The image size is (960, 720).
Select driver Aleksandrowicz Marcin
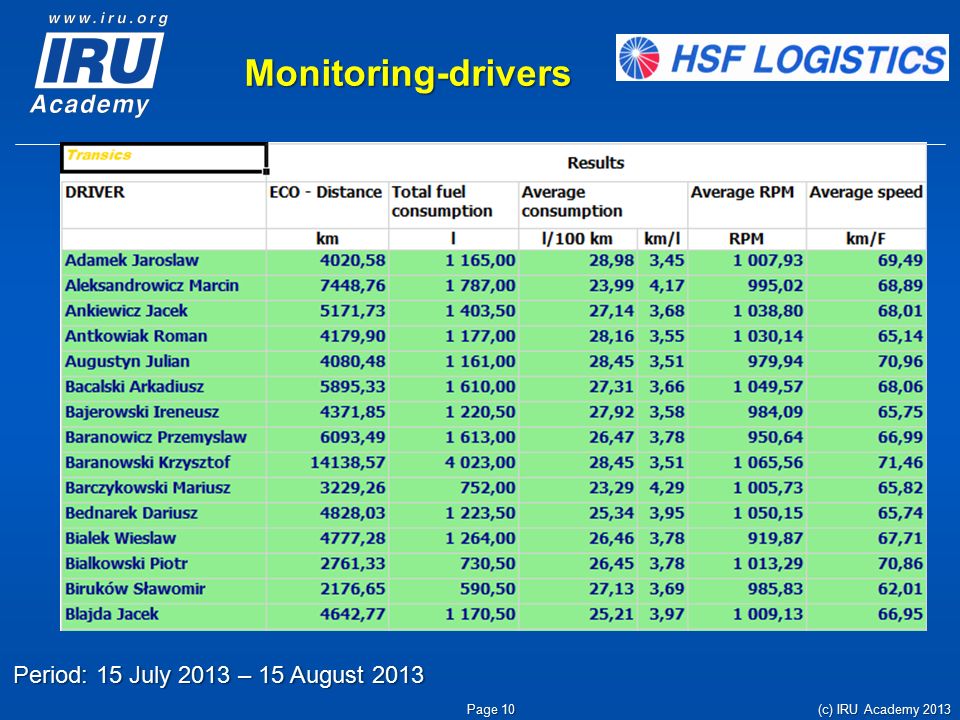click(152, 285)
